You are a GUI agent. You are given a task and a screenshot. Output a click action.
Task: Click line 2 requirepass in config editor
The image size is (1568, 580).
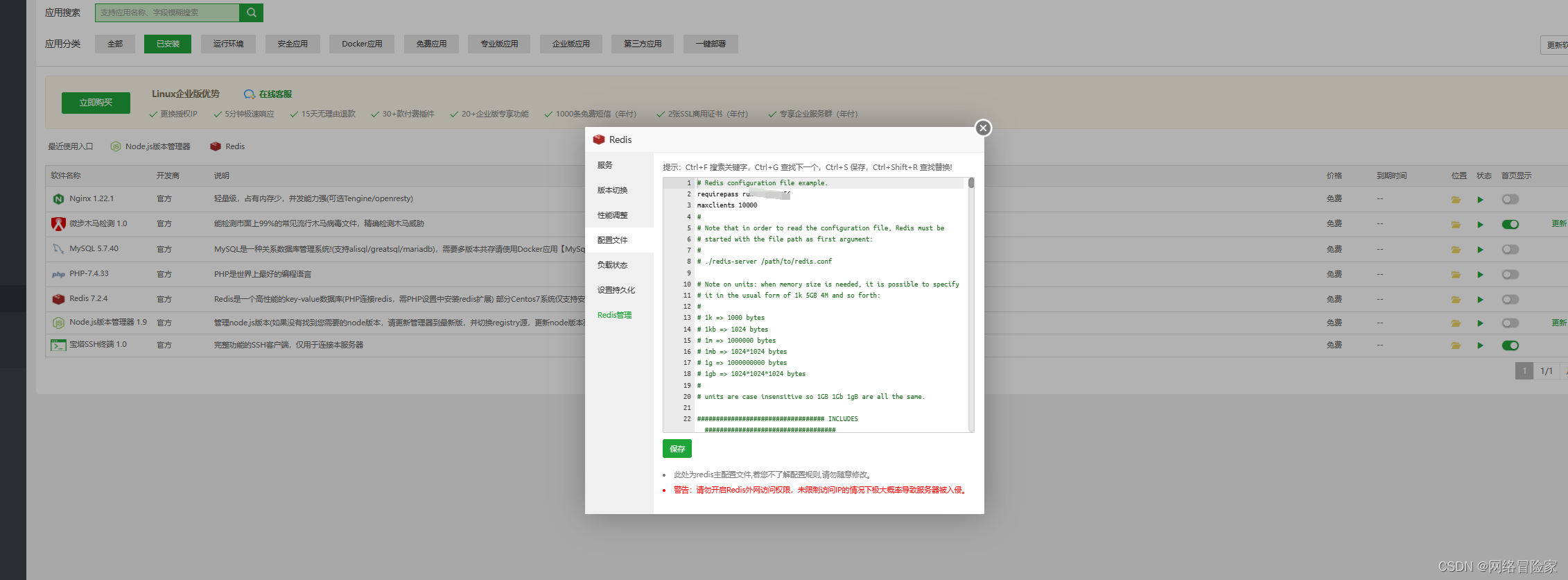[x=744, y=194]
